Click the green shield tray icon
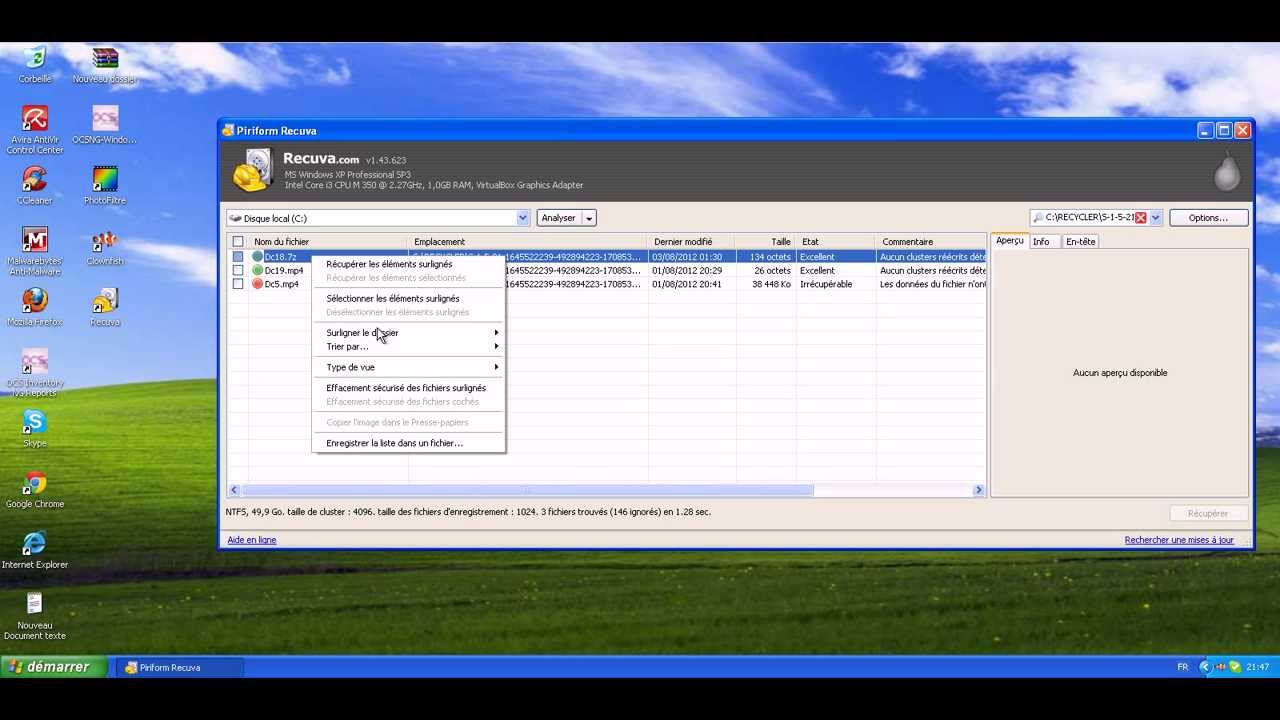1280x720 pixels. [1235, 667]
